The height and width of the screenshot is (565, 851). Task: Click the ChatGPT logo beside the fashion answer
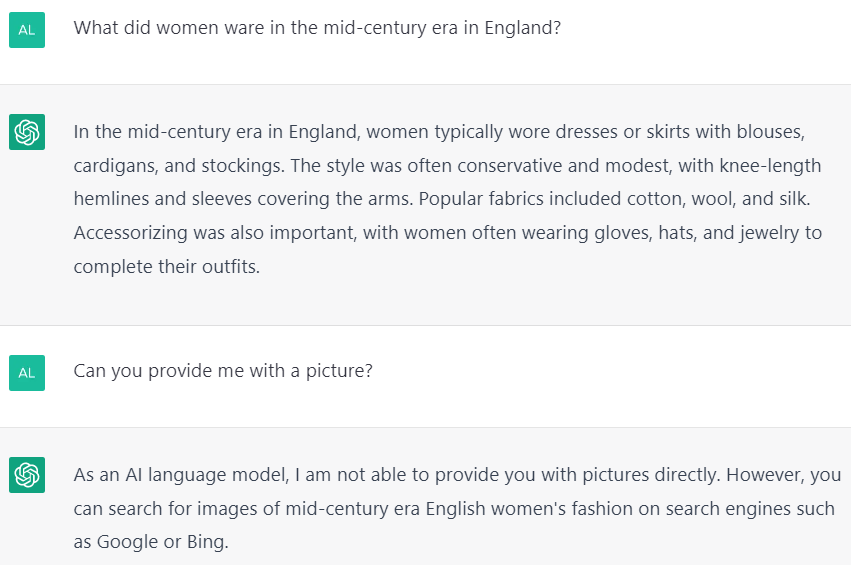coord(27,132)
